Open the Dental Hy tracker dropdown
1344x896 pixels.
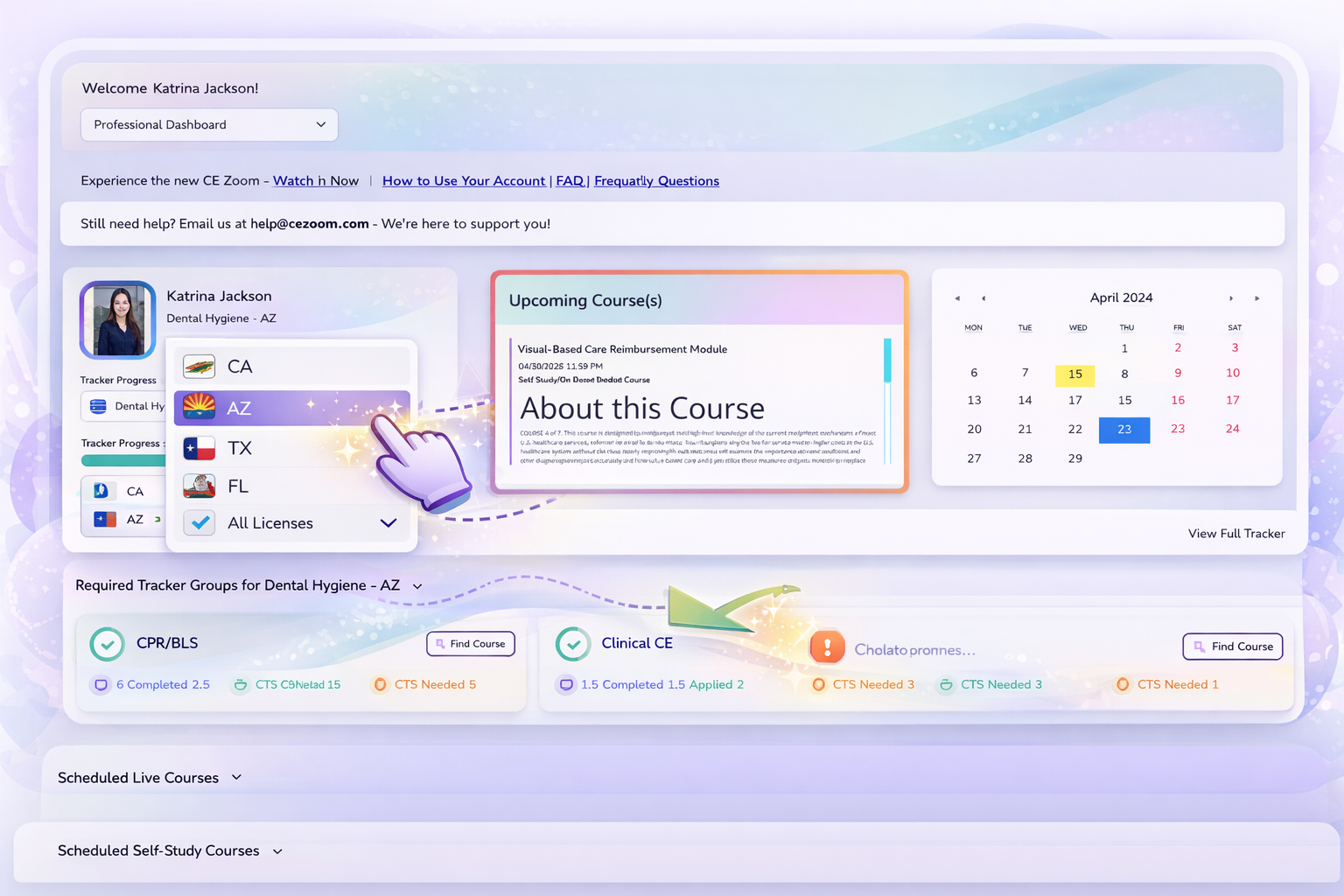click(x=123, y=406)
